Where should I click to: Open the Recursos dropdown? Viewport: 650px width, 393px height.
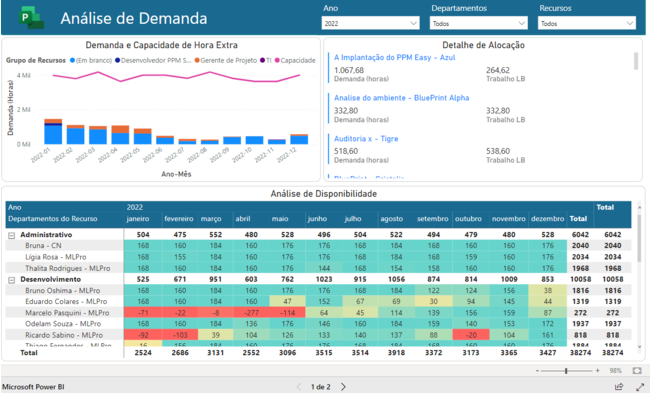tap(587, 23)
